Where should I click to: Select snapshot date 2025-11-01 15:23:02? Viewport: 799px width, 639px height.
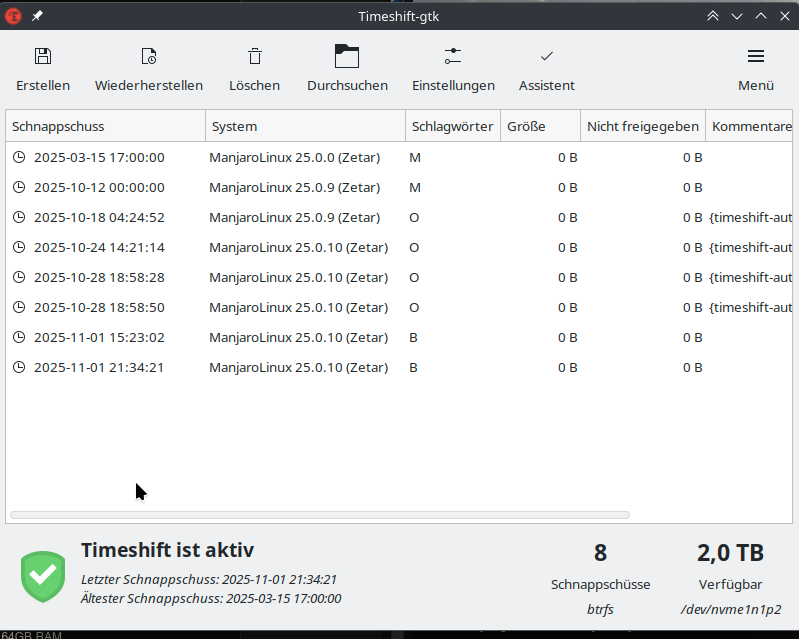click(99, 338)
